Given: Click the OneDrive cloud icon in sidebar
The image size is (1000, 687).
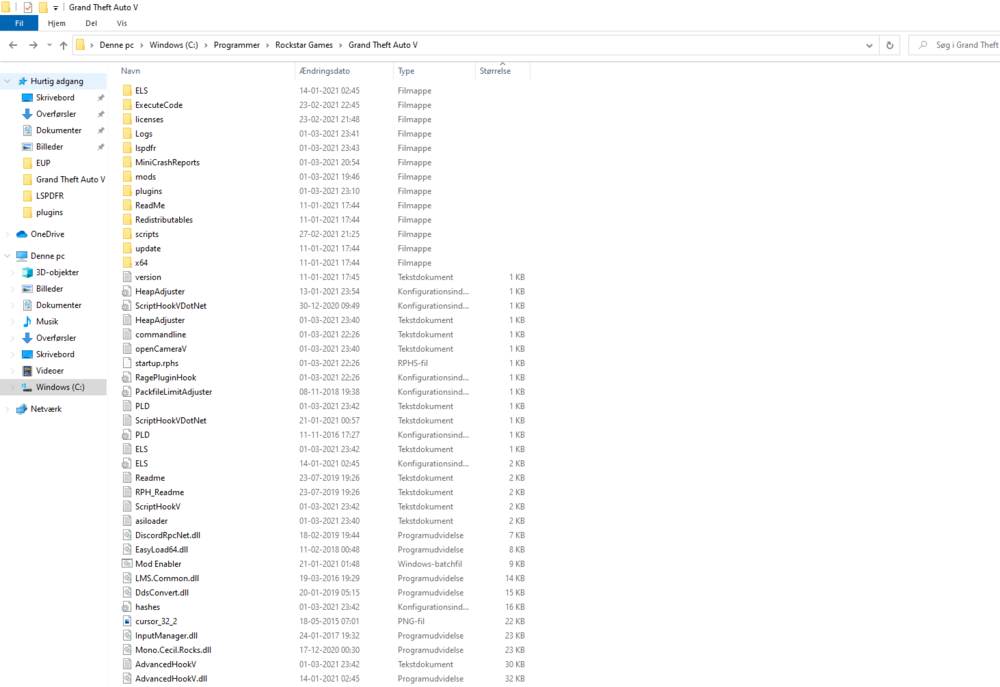Looking at the screenshot, I should tap(22, 234).
